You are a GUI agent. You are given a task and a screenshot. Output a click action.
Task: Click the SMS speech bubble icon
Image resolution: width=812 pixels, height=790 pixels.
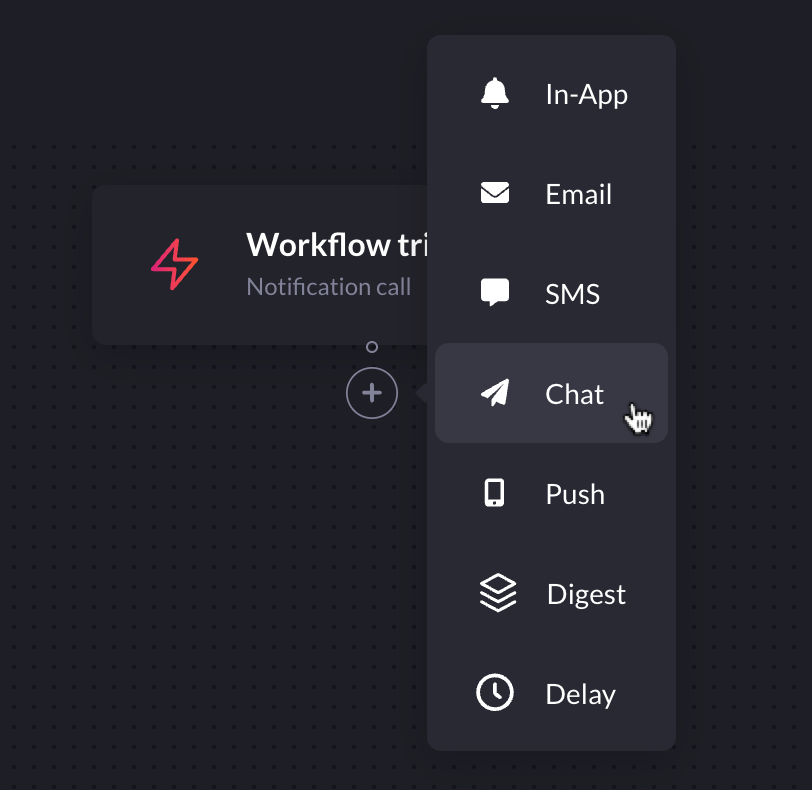pyautogui.click(x=495, y=292)
